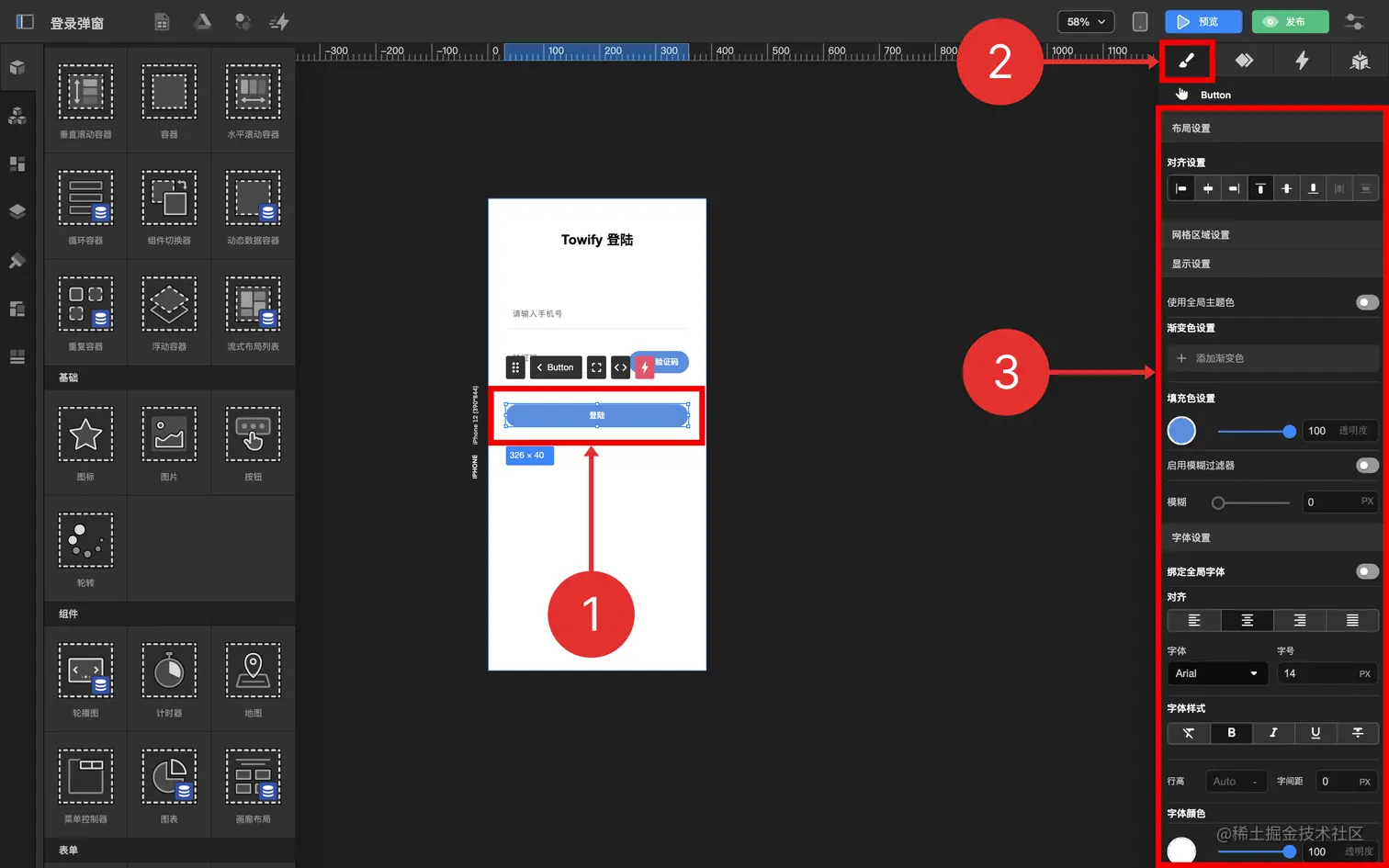The width and height of the screenshot is (1389, 868).
Task: Collapse the 显示设置 section
Action: [x=1271, y=264]
